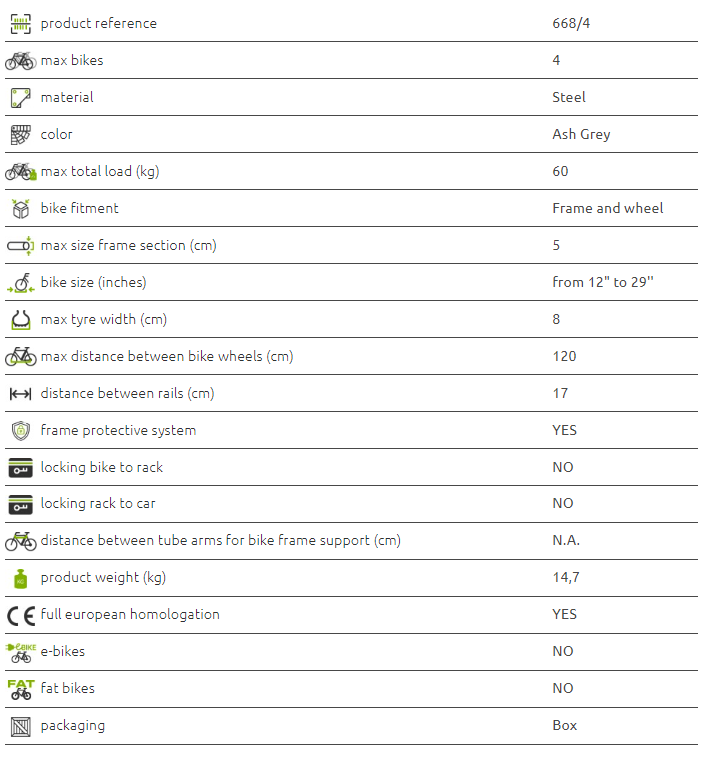Screen dimensions: 710x757
Task: Click the max total load icon
Action: coord(20,171)
